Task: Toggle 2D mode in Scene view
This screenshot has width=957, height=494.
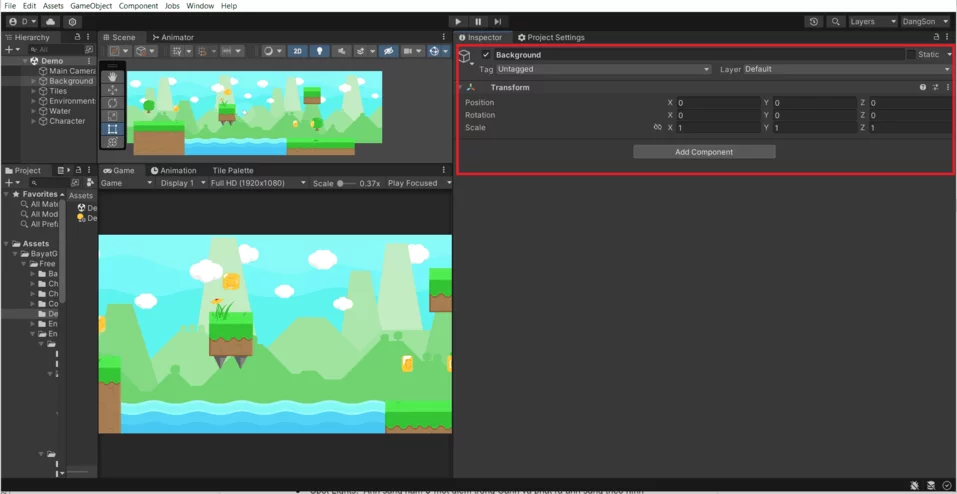Action: point(297,51)
